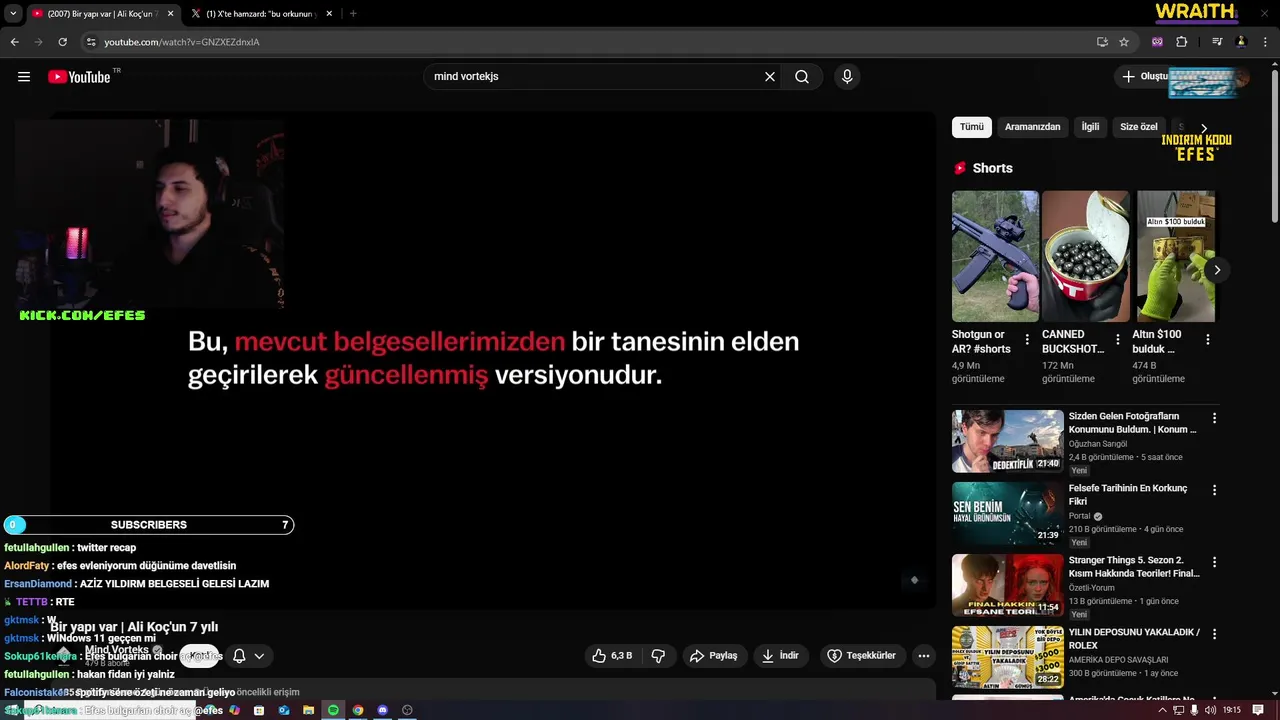Open the tab search dropdown arrow
Image resolution: width=1280 pixels, height=720 pixels.
[x=13, y=14]
